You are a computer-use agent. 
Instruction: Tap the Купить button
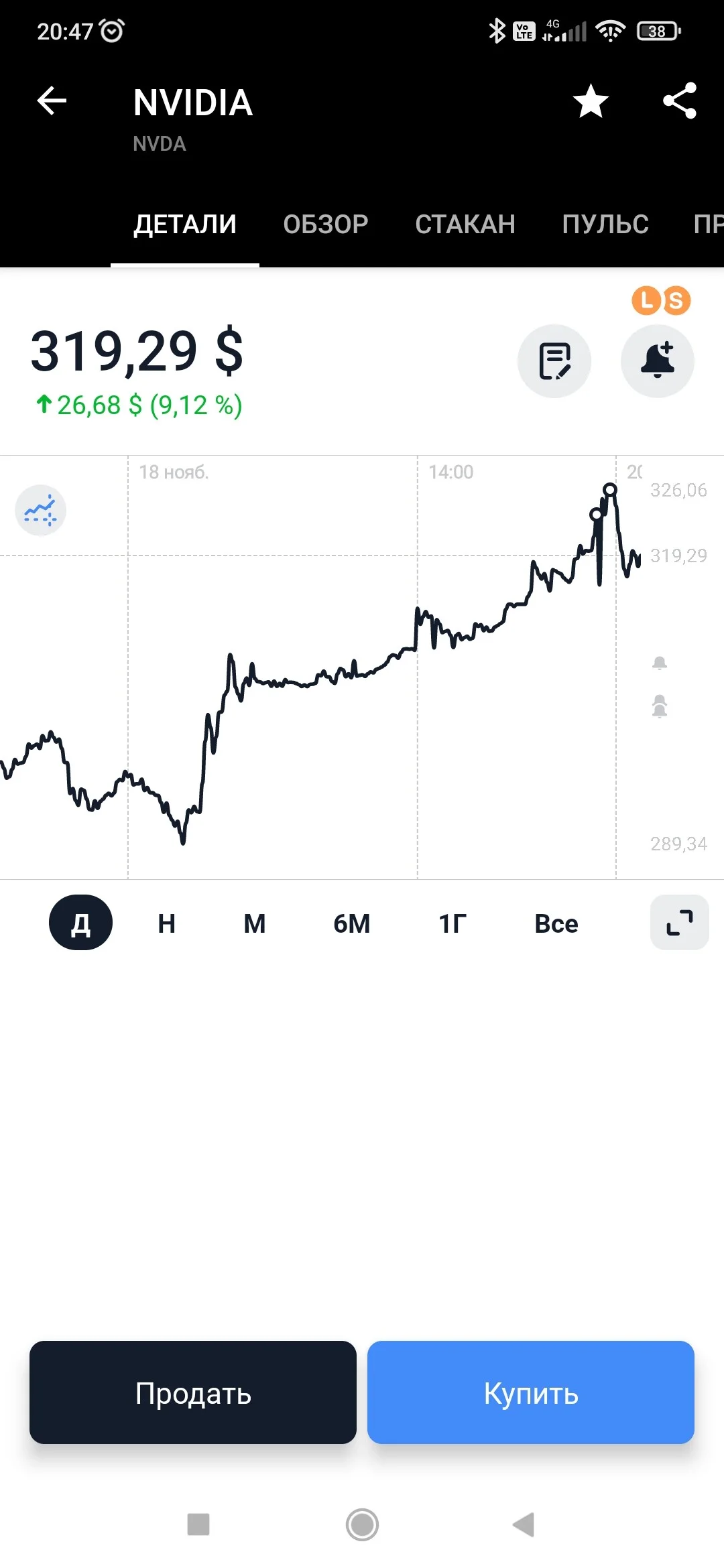tap(531, 1393)
